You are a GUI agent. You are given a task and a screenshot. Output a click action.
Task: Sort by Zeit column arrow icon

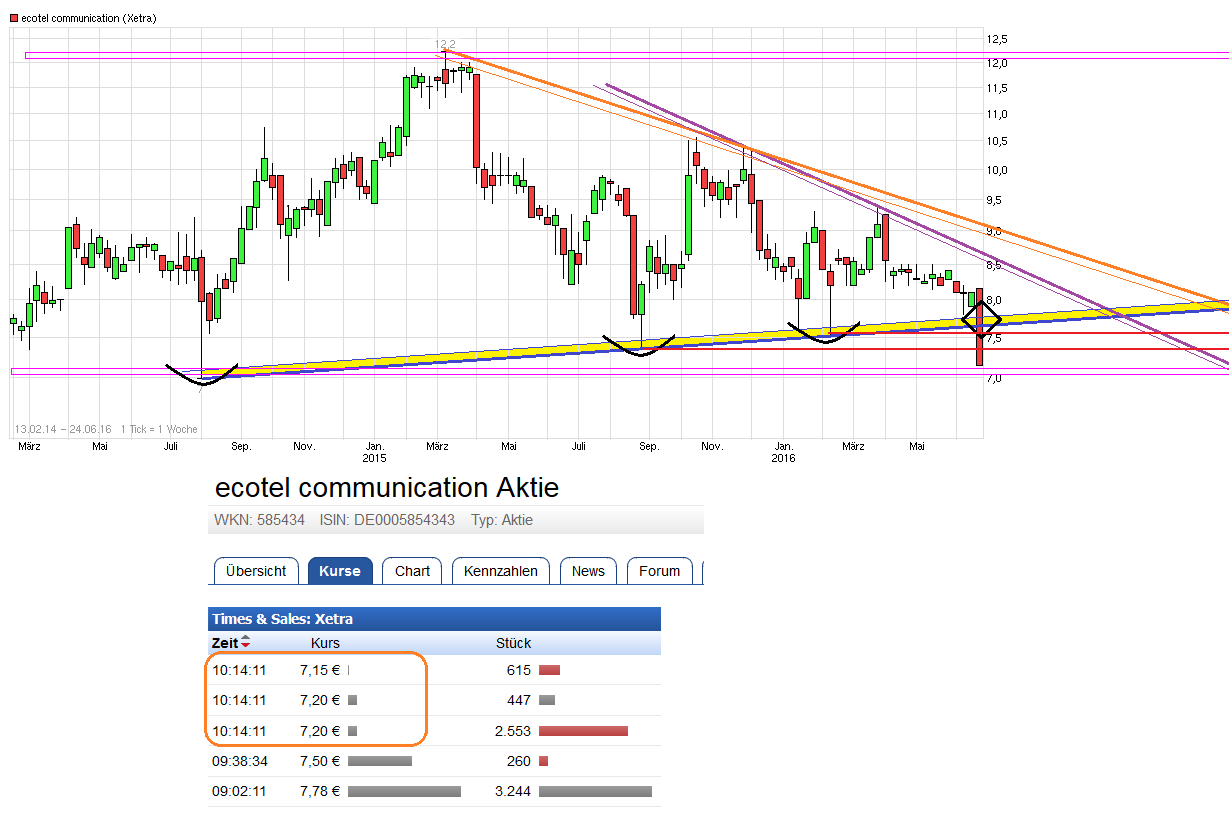246,643
